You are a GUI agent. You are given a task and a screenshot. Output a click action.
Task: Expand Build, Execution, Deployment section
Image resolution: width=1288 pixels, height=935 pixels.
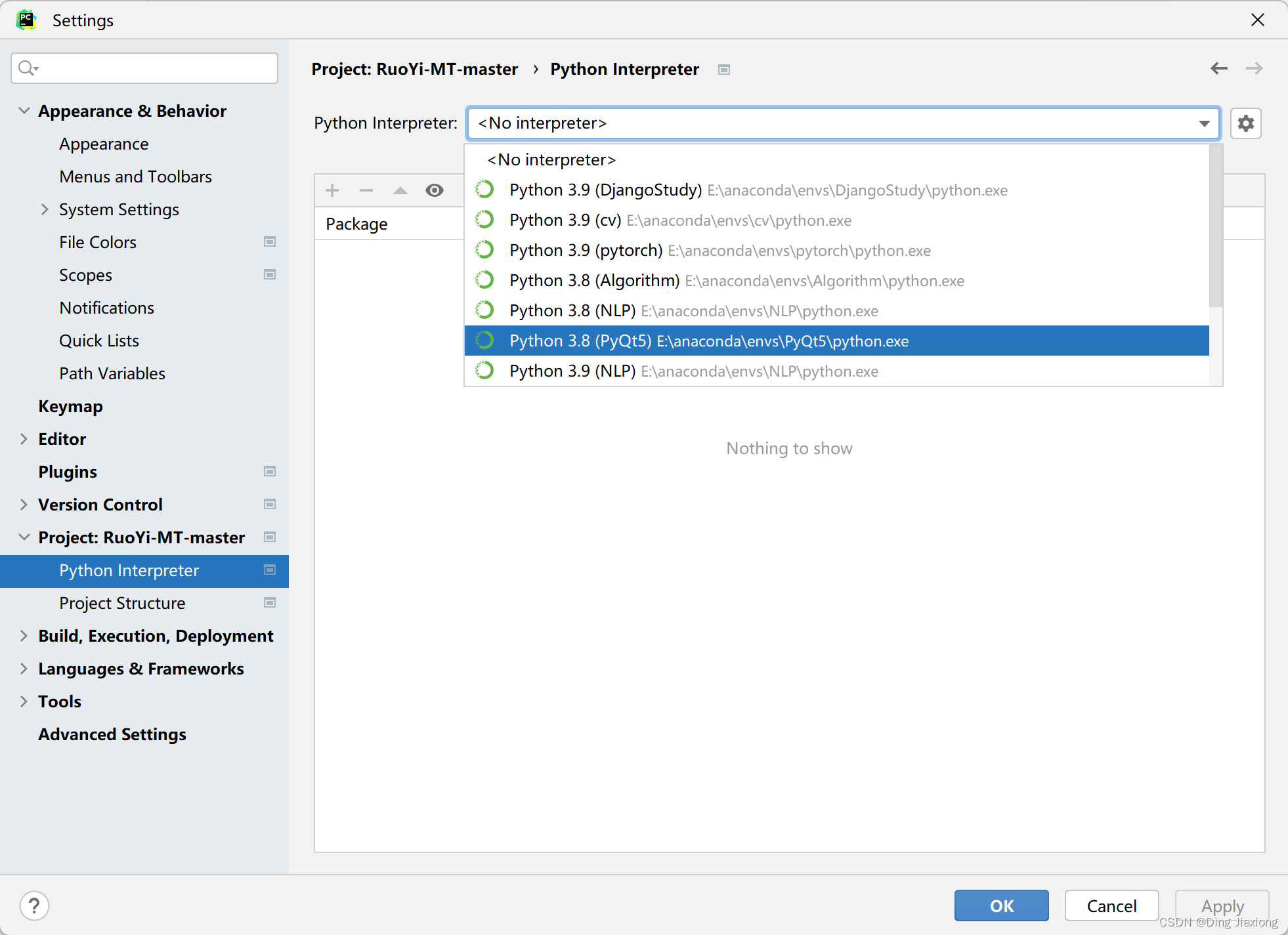[x=24, y=636]
